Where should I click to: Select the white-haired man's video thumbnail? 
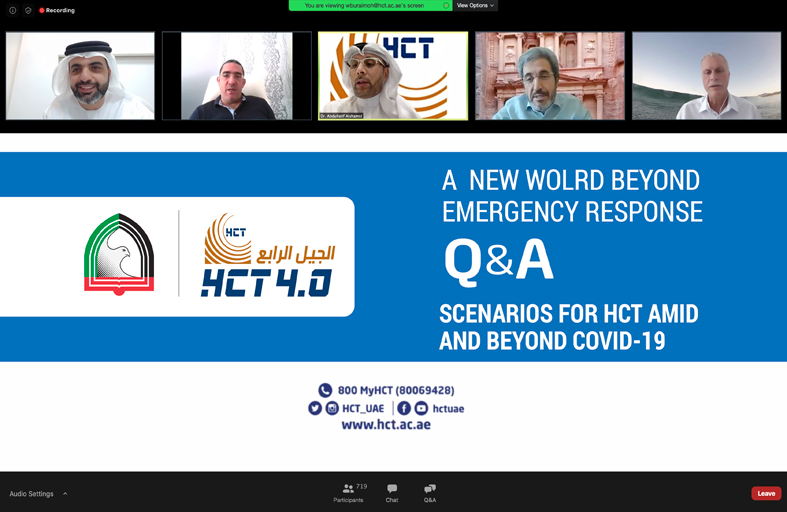click(706, 76)
